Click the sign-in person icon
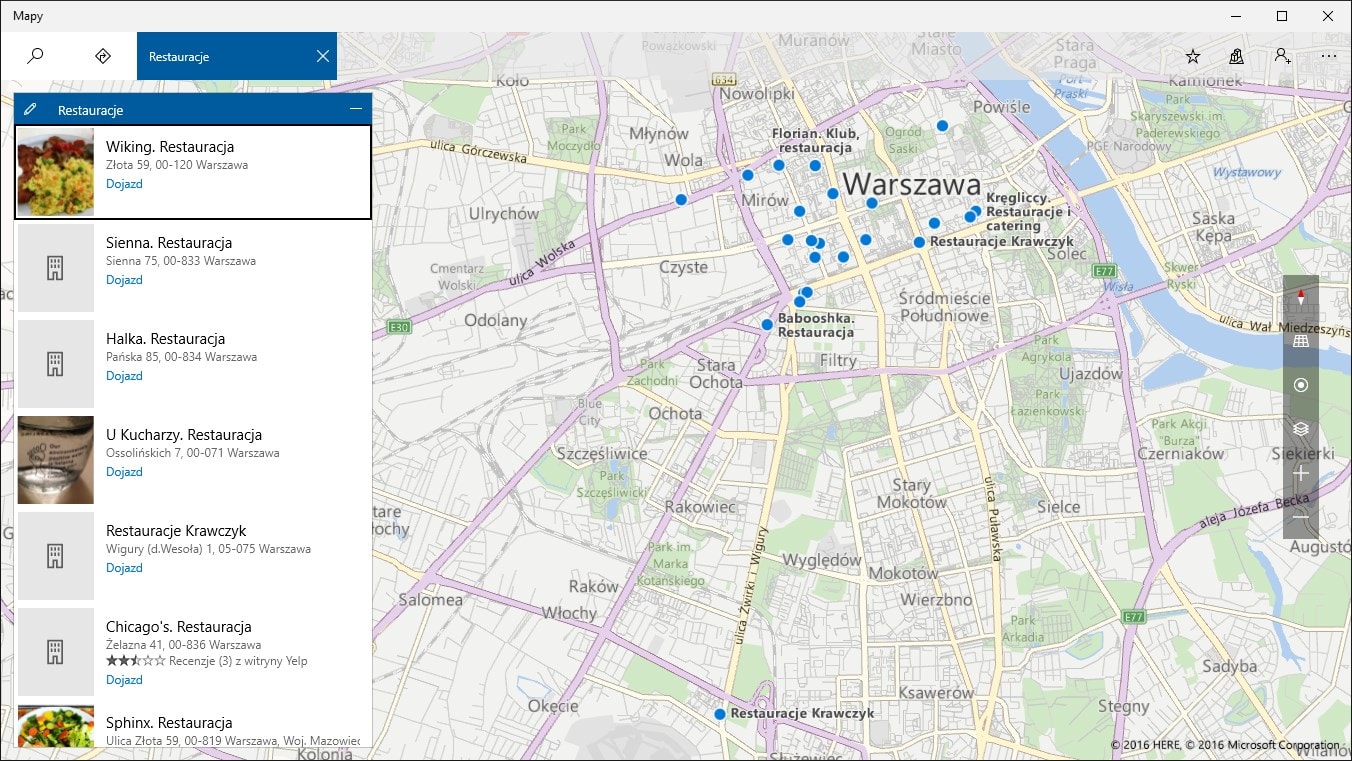Viewport: 1352px width, 761px height. coord(1282,57)
